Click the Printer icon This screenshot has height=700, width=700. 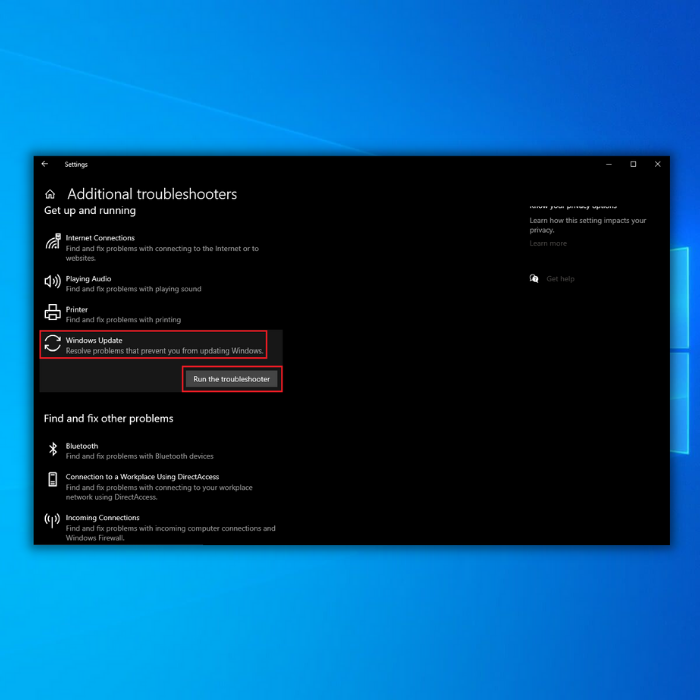point(53,312)
